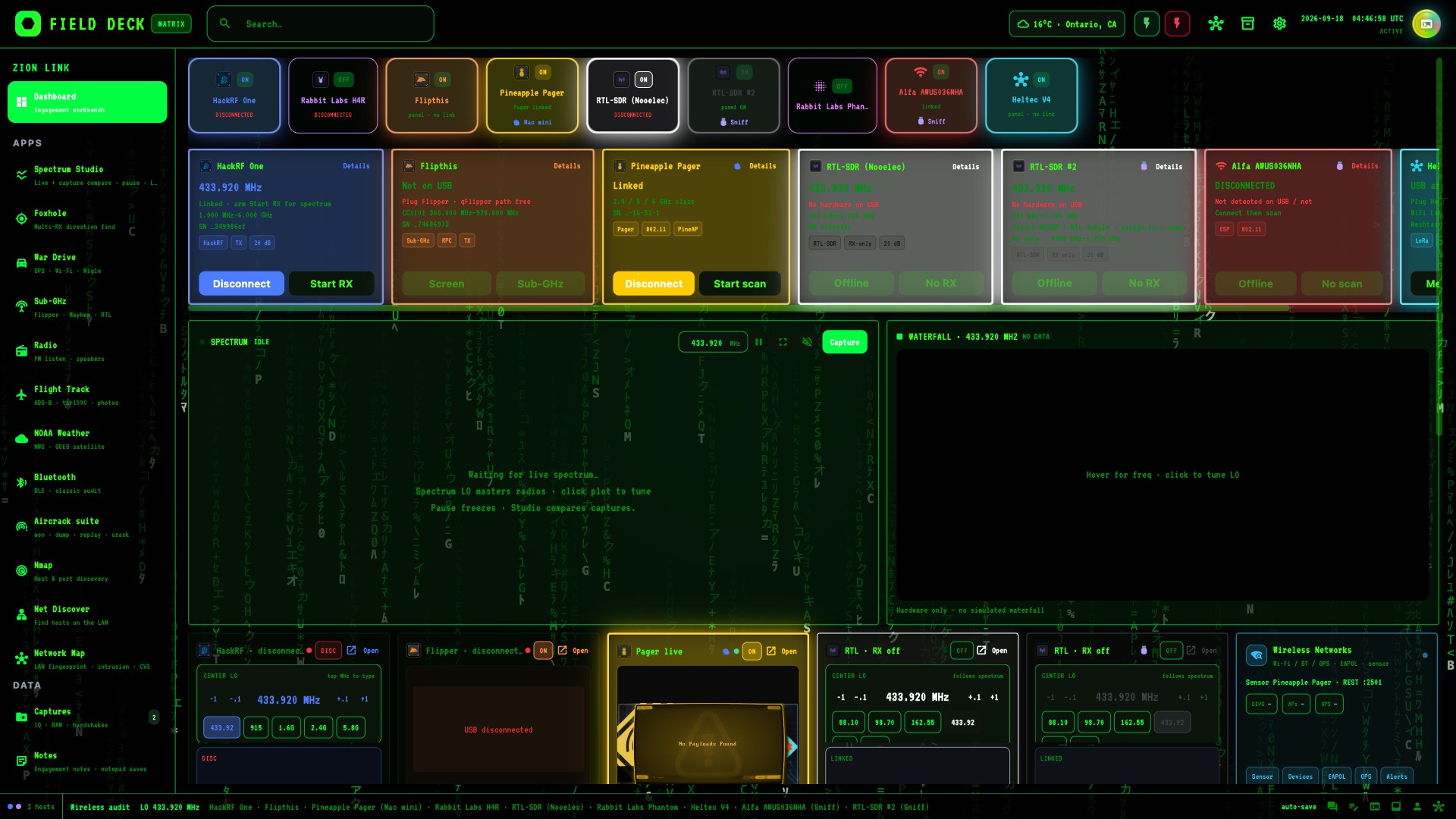Click Start RX on HackRF One card
The image size is (1456, 819).
point(331,284)
